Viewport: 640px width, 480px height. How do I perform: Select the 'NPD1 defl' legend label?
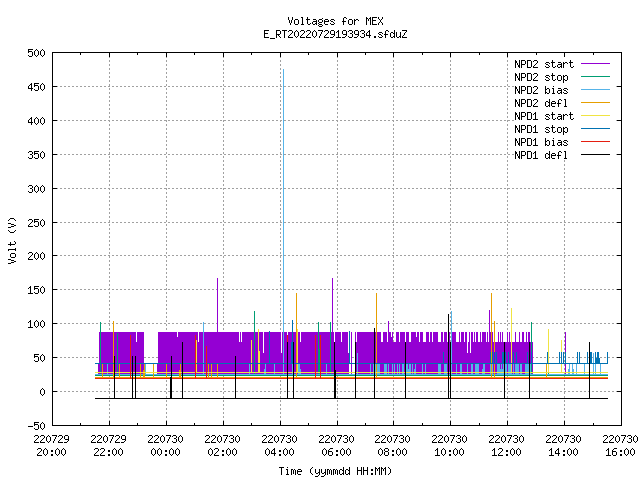click(x=541, y=156)
